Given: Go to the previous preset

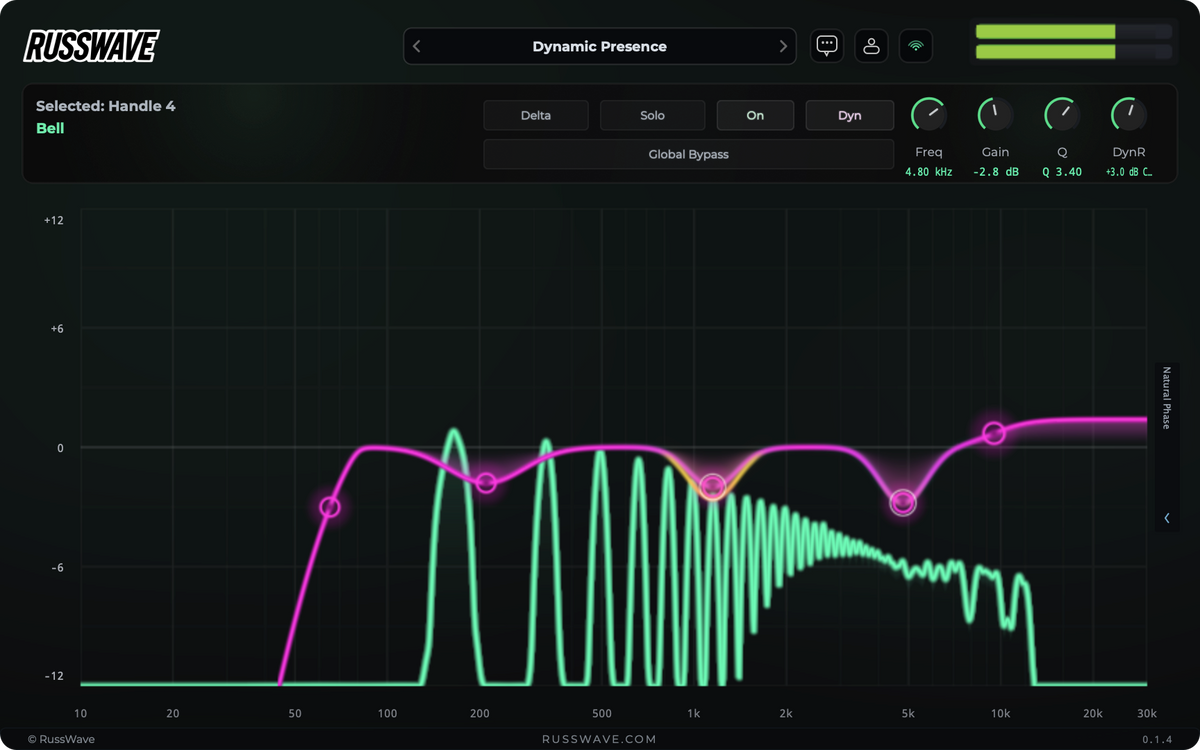Looking at the screenshot, I should (x=417, y=46).
